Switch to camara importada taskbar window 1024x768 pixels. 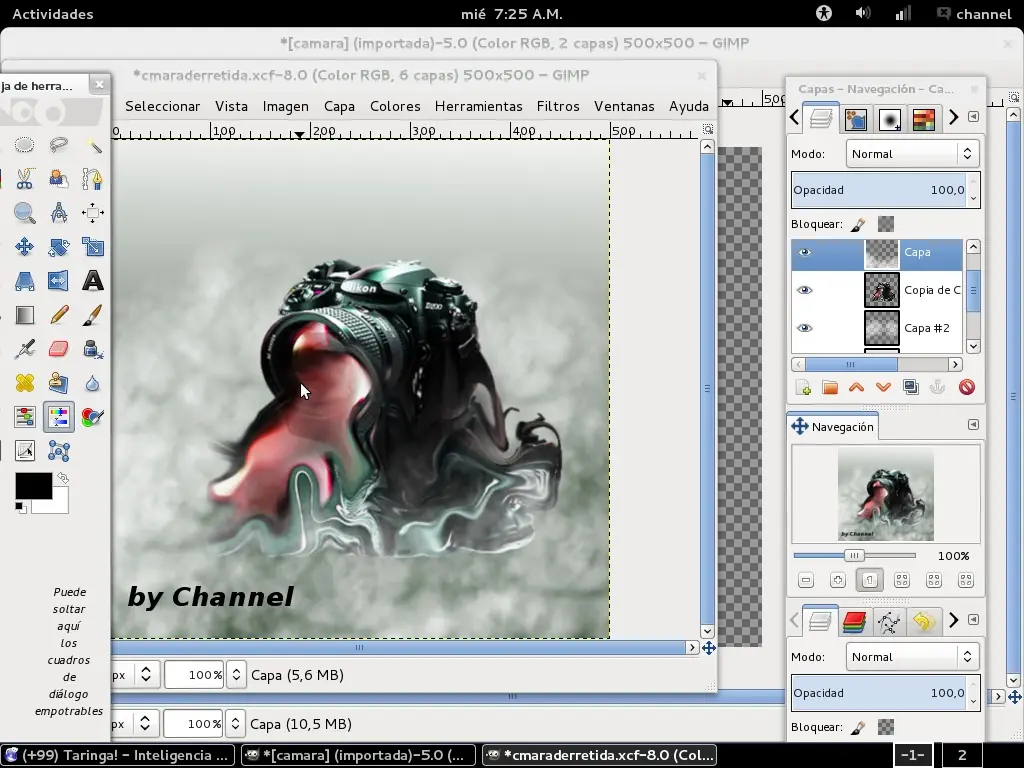(357, 756)
